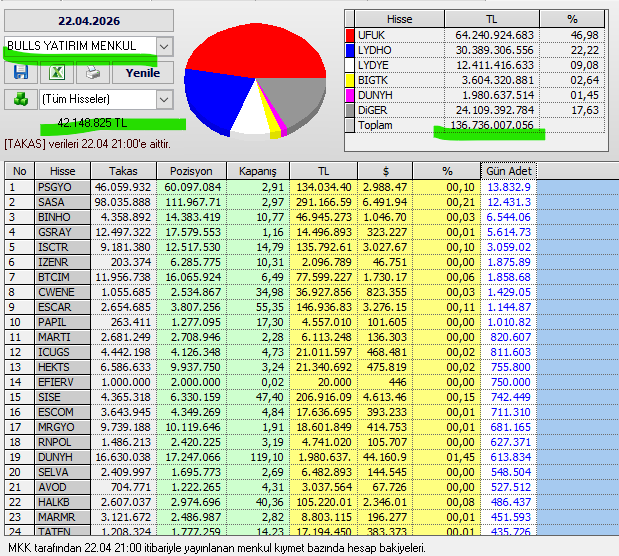
Task: Expand the (Tüm Hisseler) dropdown arrow
Action: pyautogui.click(x=164, y=99)
